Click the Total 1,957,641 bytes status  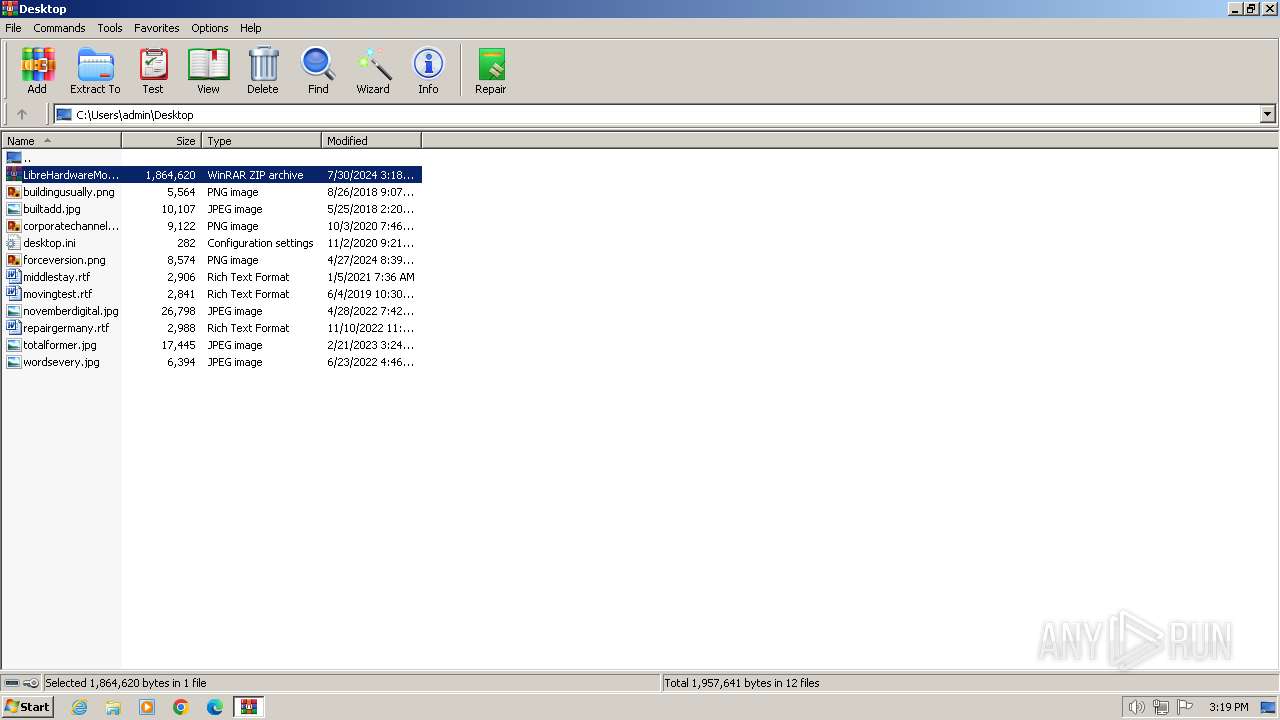(x=742, y=683)
